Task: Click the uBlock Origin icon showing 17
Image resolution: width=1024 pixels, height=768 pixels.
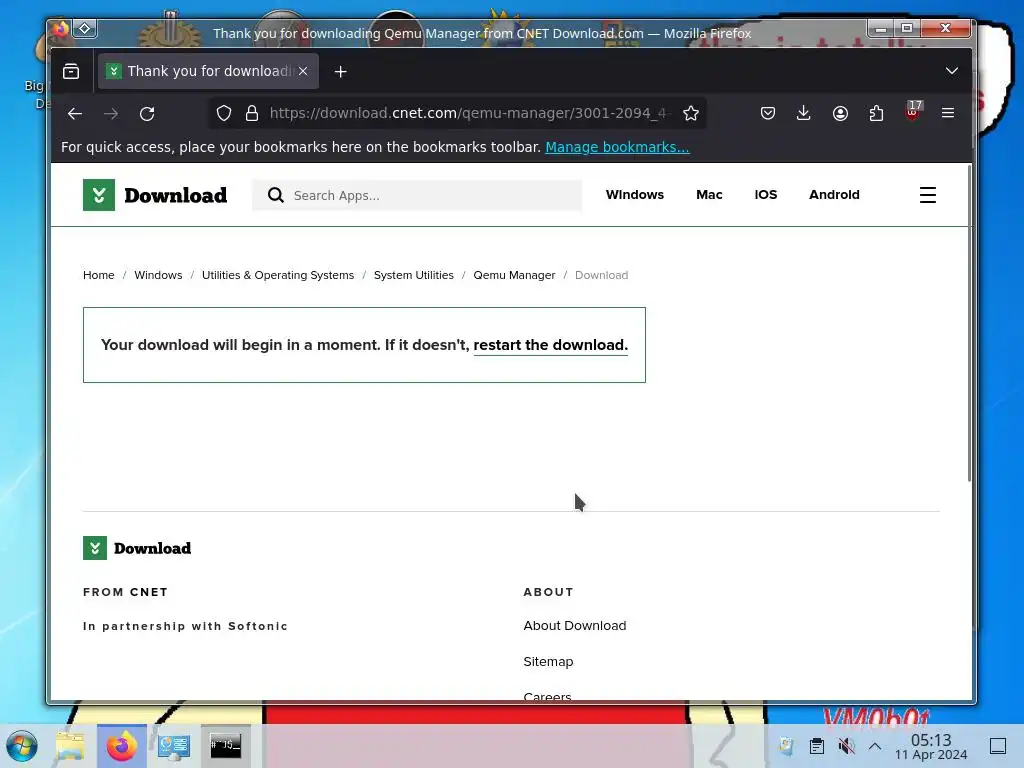Action: 913,112
